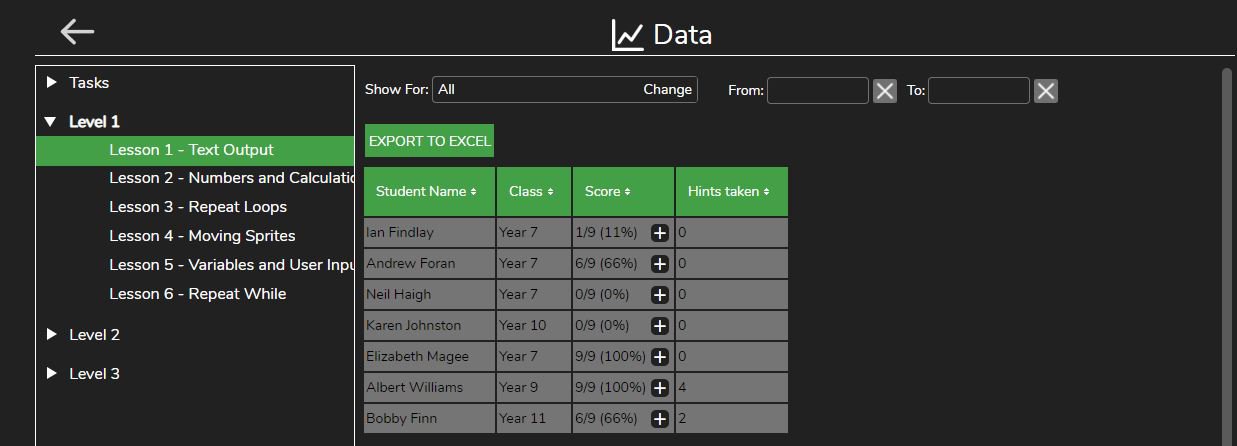Expand the Tasks tree section
1237x446 pixels.
pyautogui.click(x=52, y=83)
